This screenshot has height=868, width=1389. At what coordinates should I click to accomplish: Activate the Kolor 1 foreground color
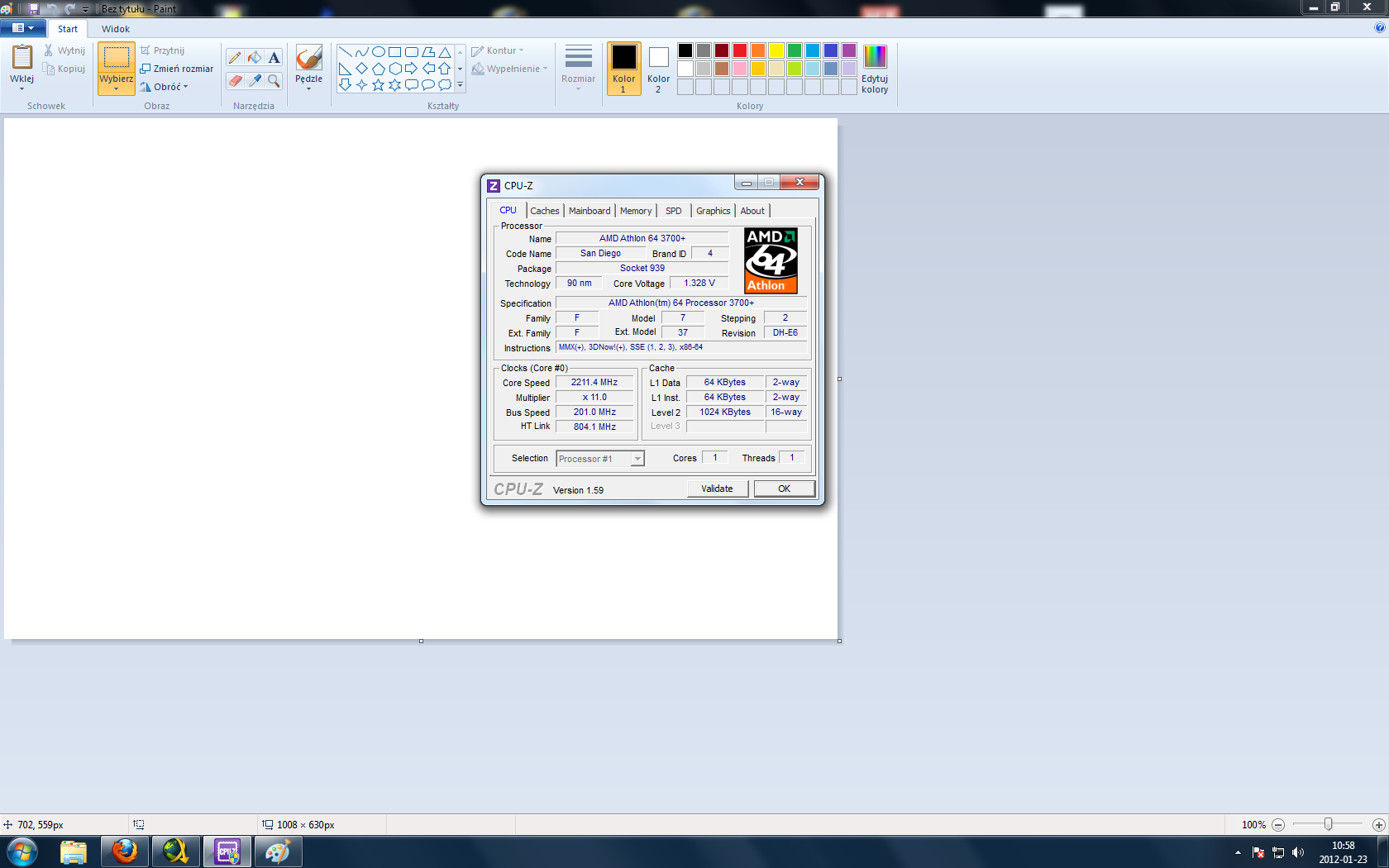click(624, 69)
